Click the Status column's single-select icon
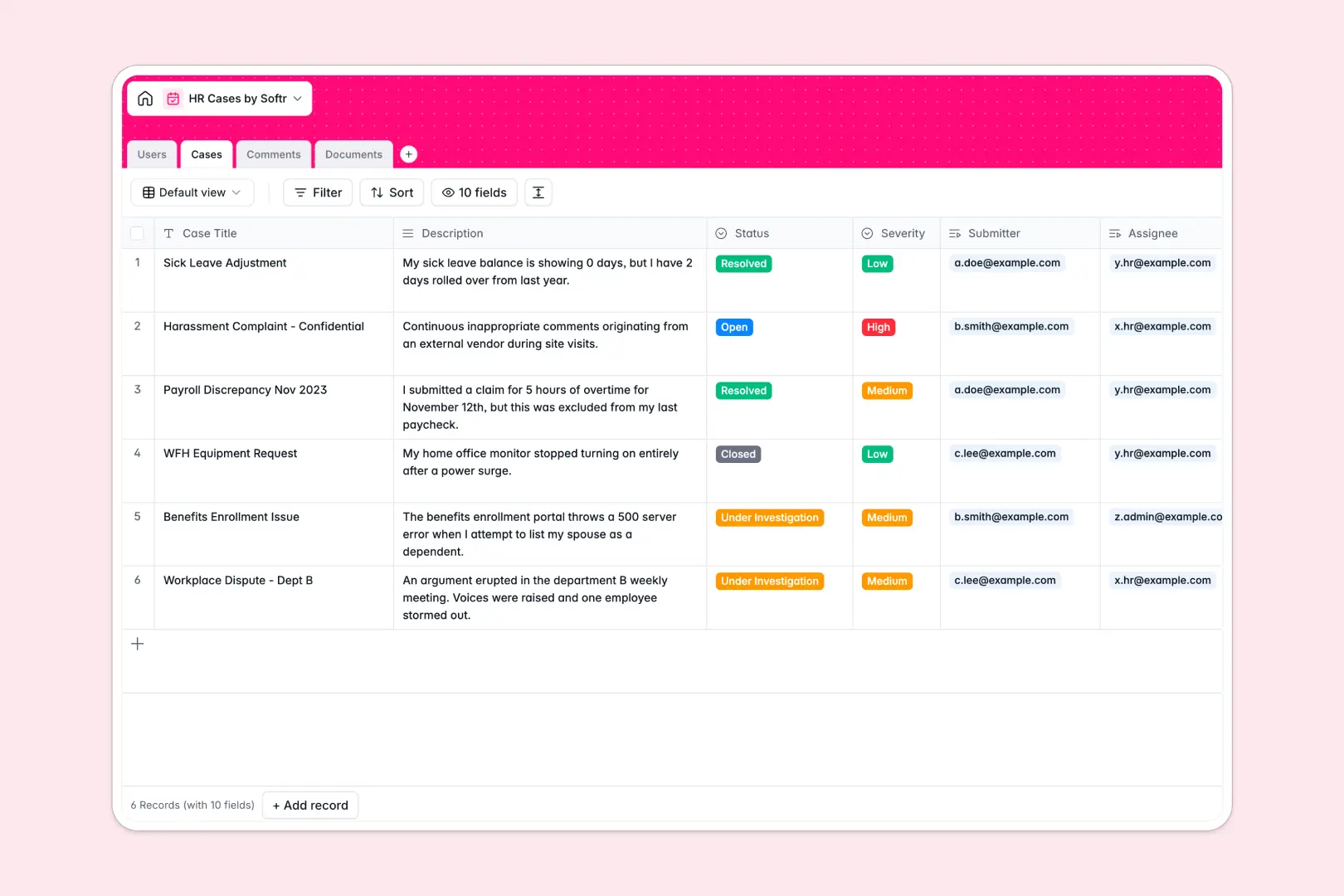This screenshot has width=1344, height=896. pos(721,233)
